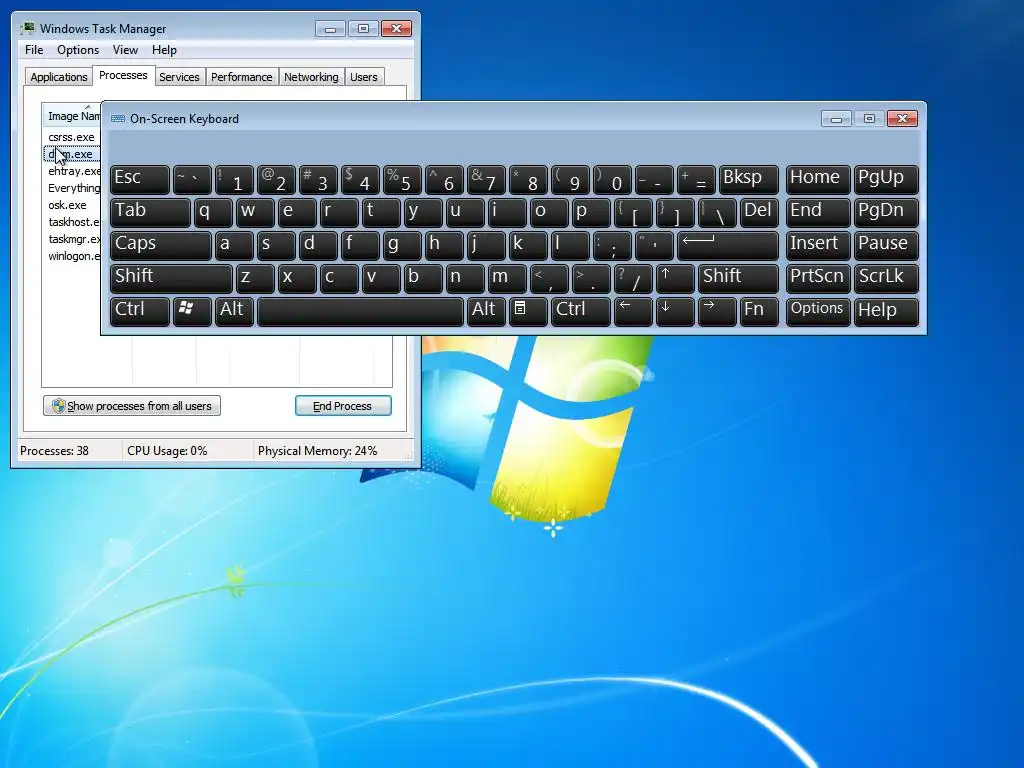Hit the Del key

[x=759, y=212]
